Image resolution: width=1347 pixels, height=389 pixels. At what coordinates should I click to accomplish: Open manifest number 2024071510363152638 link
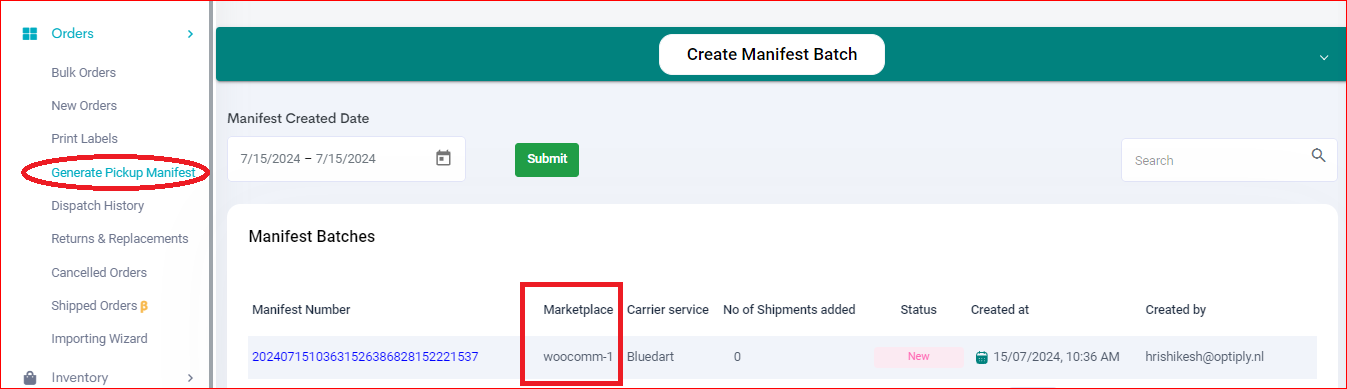(x=365, y=357)
